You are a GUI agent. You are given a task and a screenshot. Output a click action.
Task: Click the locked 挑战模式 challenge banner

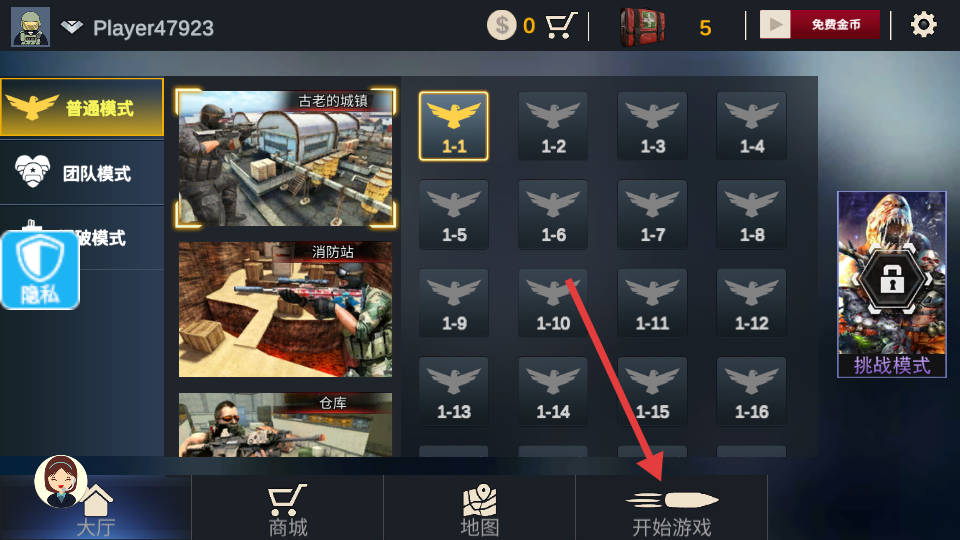click(891, 284)
